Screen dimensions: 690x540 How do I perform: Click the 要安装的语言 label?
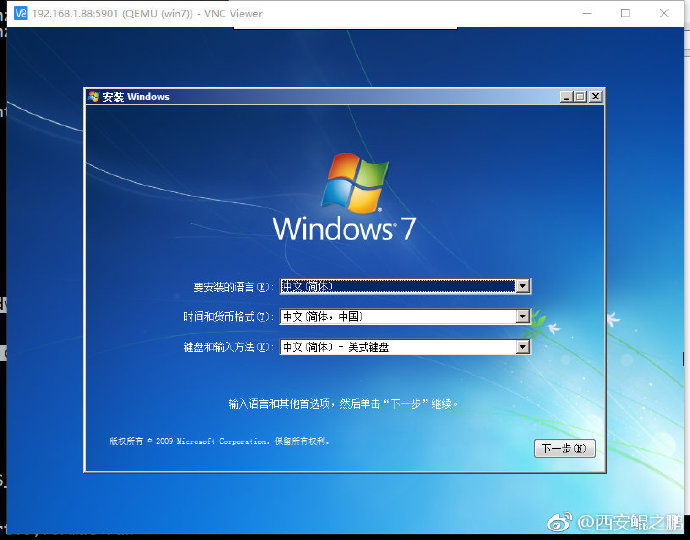pos(234,287)
